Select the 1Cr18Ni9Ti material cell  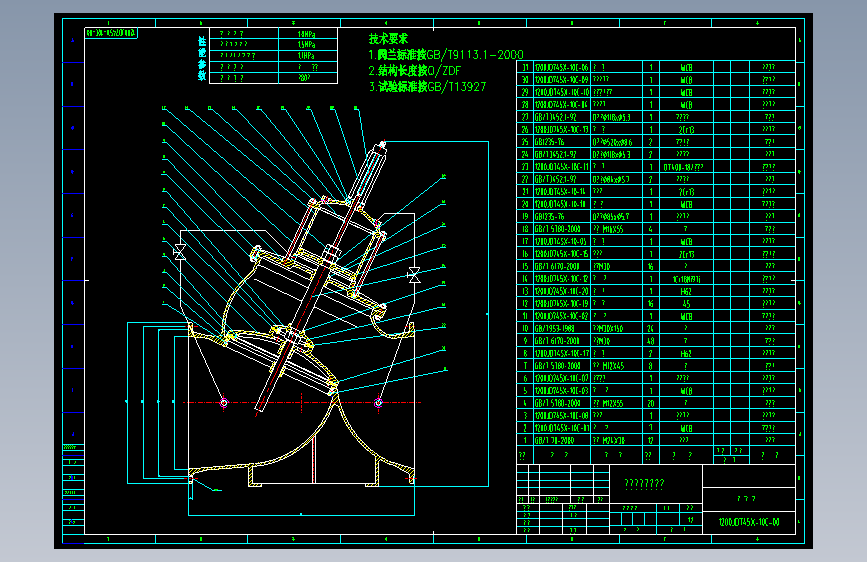click(686, 279)
